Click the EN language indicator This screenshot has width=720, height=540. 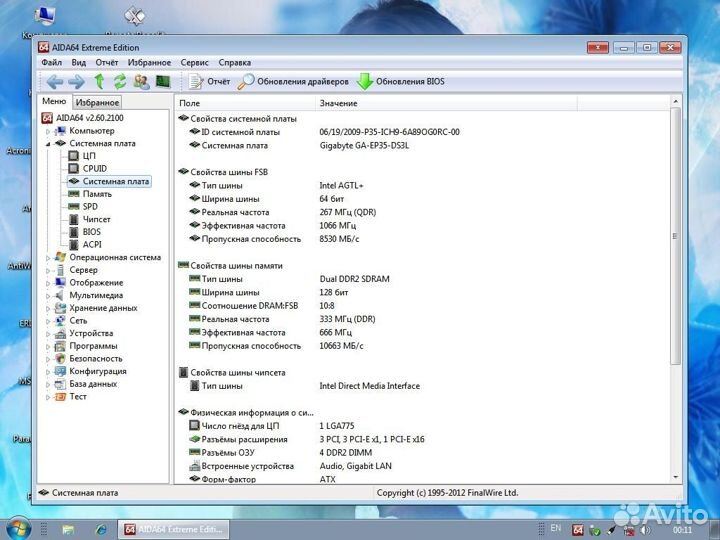click(x=556, y=529)
